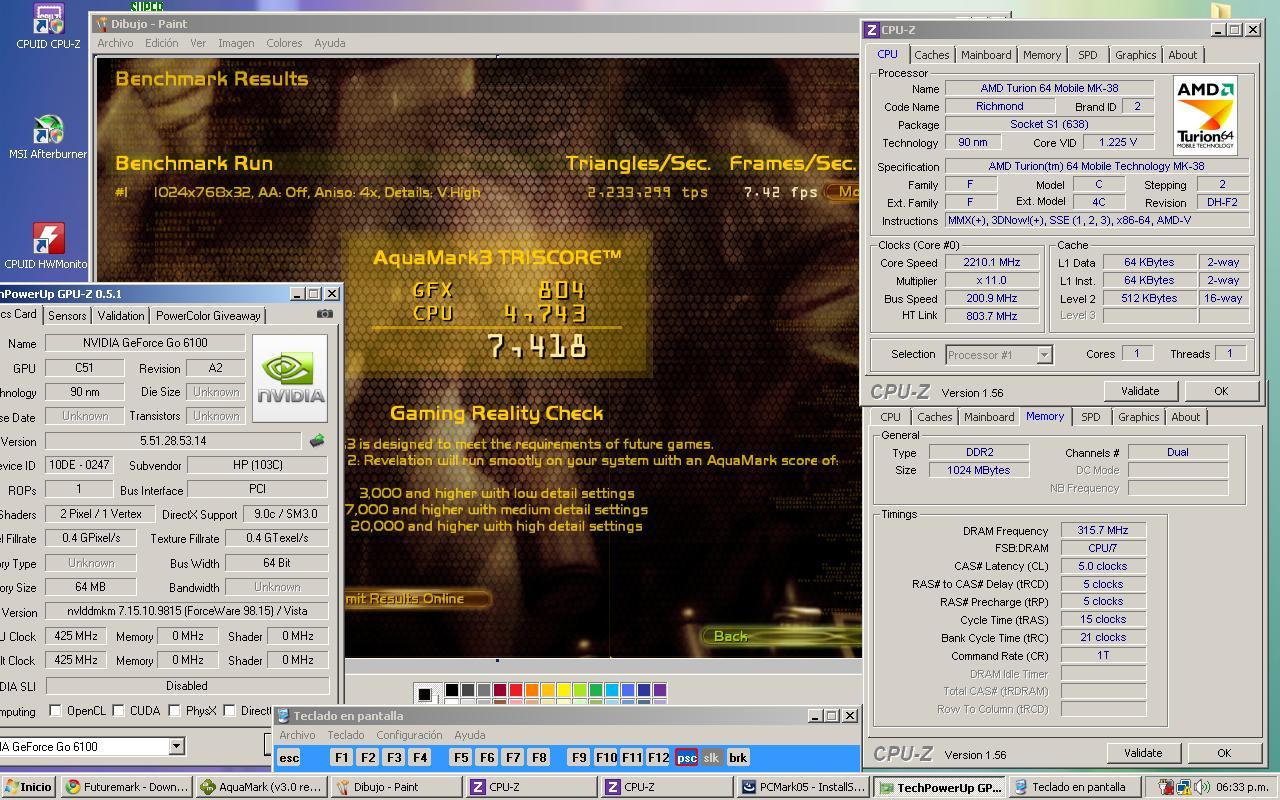This screenshot has width=1280, height=800.
Task: Click the Paint active color indicator box
Action: [425, 694]
